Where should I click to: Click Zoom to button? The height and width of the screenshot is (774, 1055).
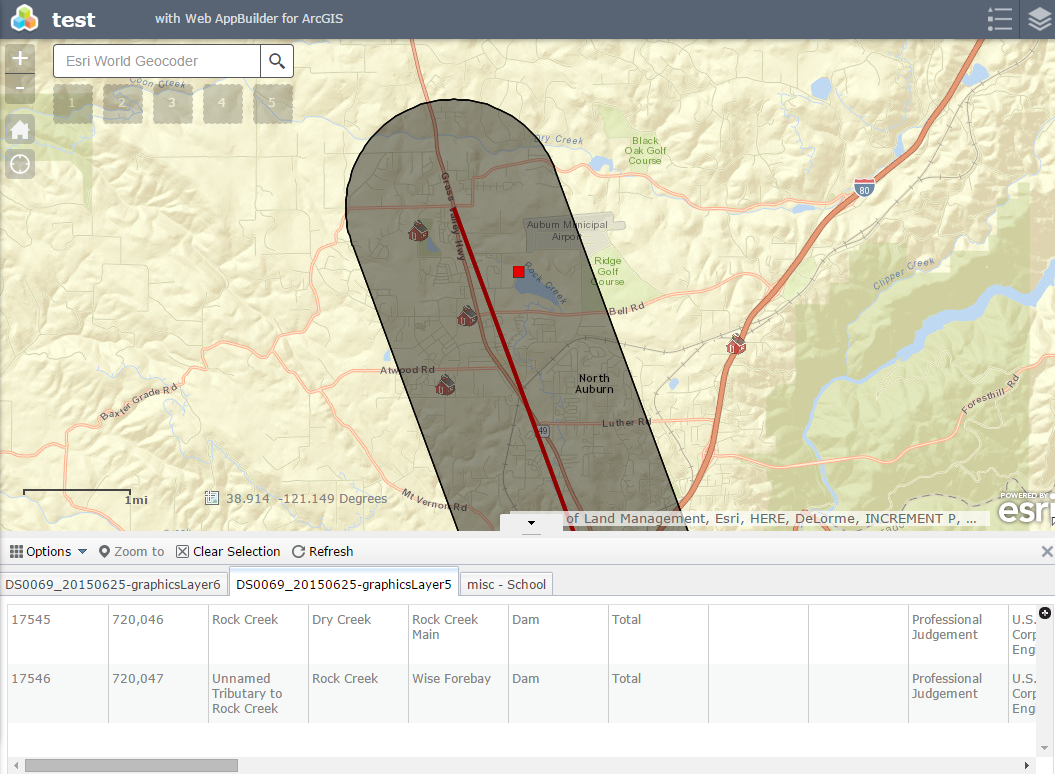click(x=131, y=551)
